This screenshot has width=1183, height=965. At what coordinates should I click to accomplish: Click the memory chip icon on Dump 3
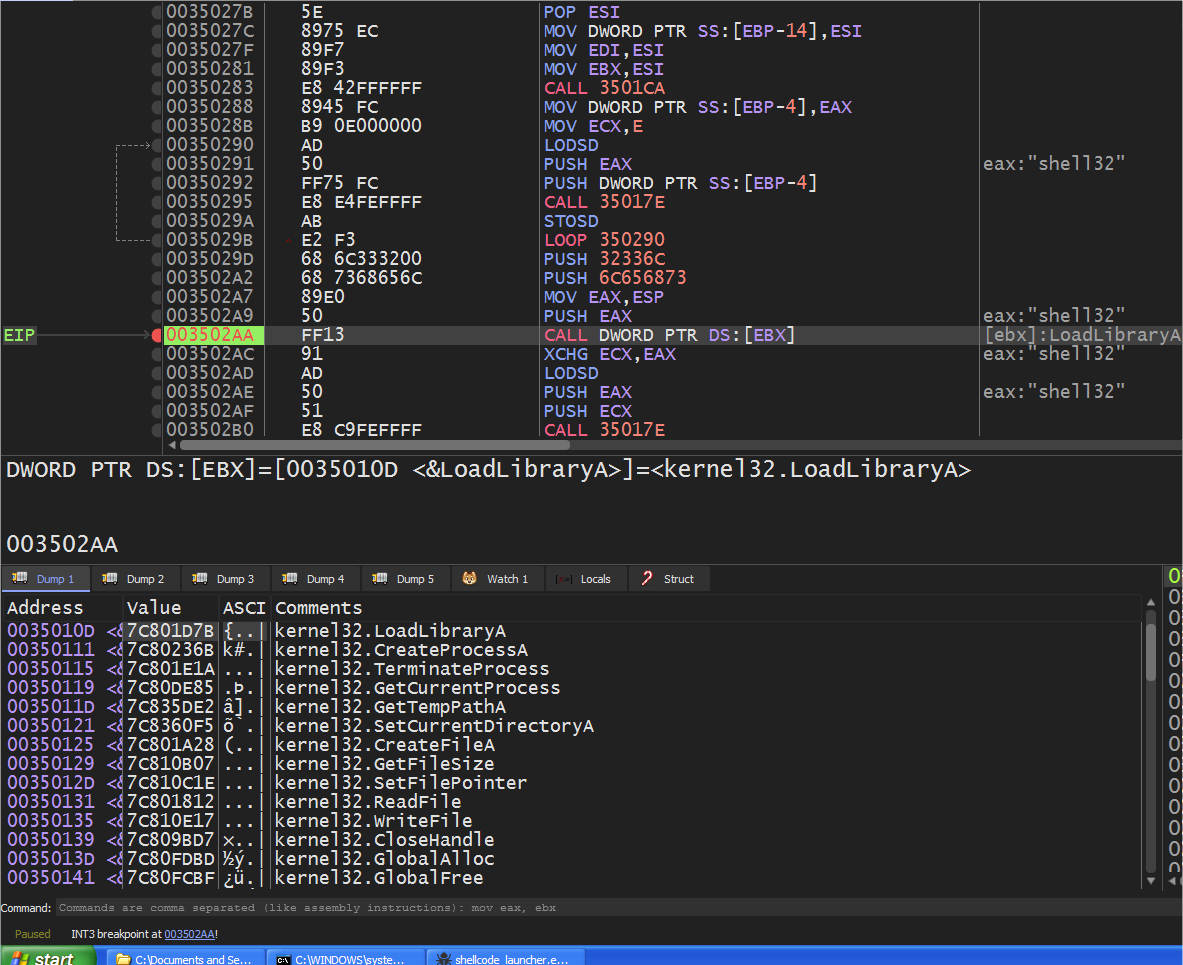click(199, 579)
